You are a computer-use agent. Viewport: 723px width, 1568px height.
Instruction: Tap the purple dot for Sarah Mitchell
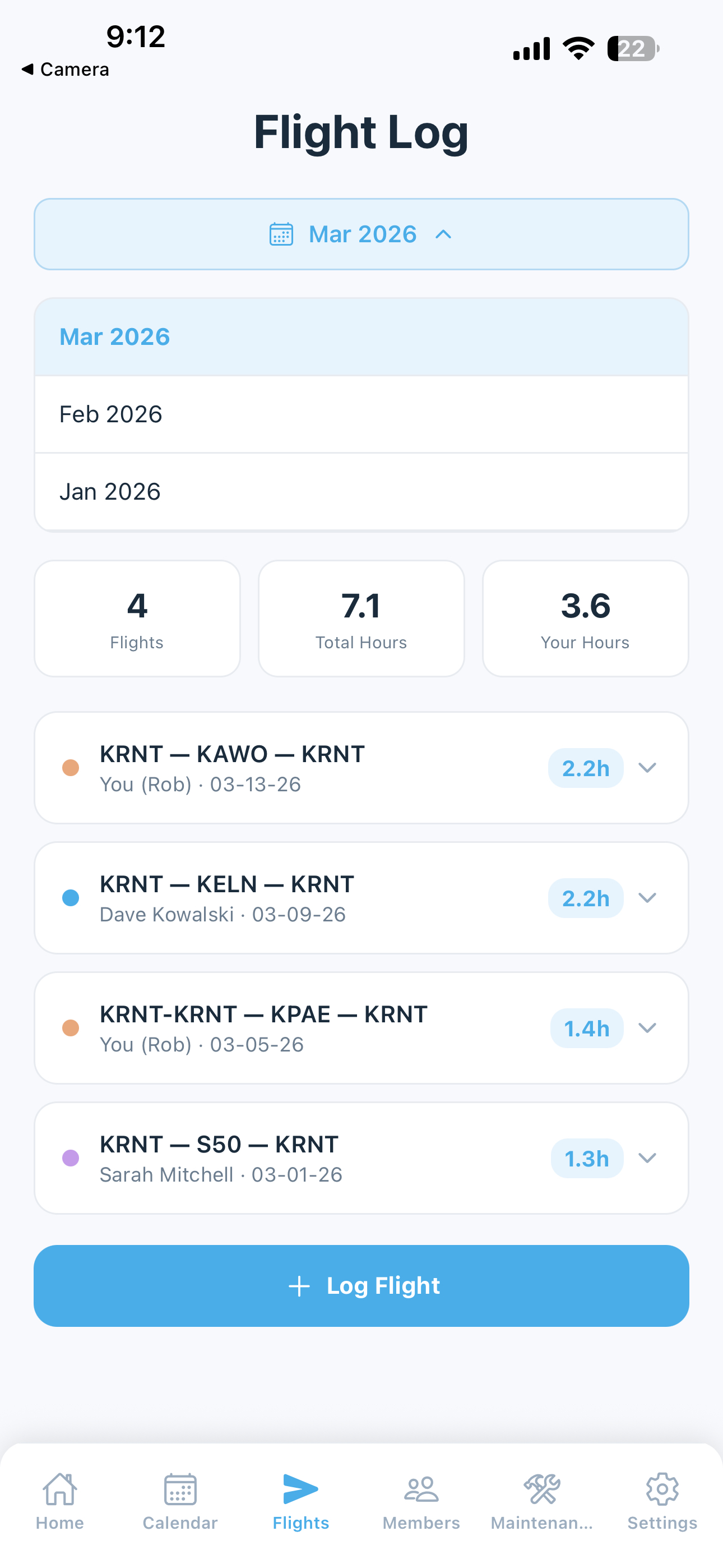(71, 1157)
